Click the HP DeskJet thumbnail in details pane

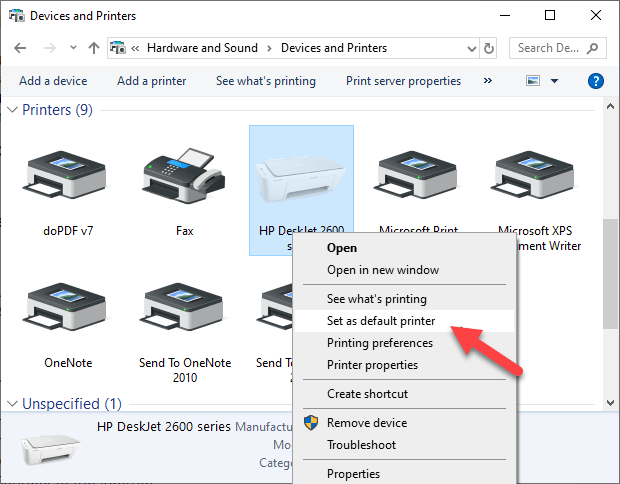[x=51, y=450]
